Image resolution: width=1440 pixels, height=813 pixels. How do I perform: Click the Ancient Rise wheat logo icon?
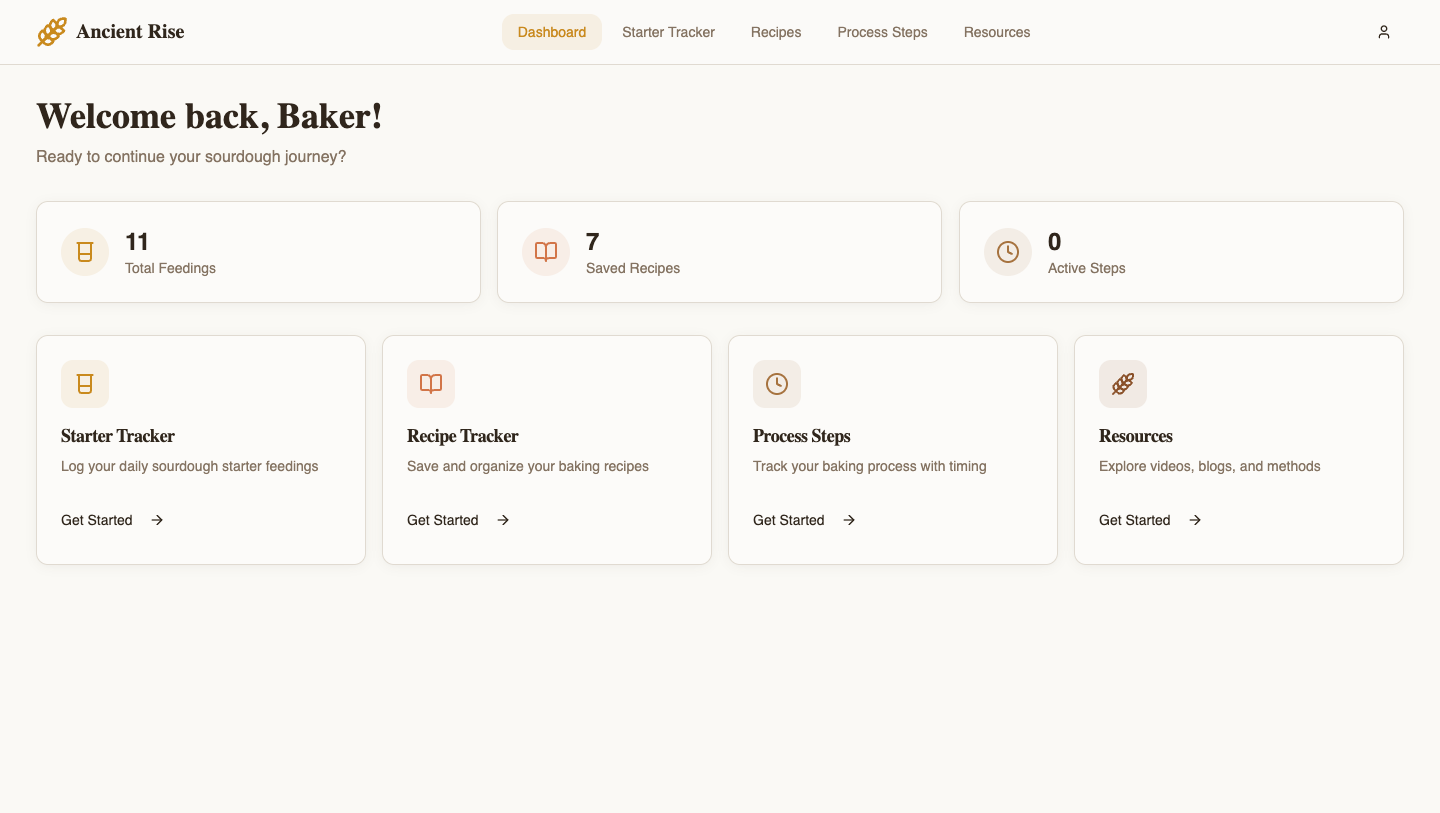pyautogui.click(x=52, y=32)
